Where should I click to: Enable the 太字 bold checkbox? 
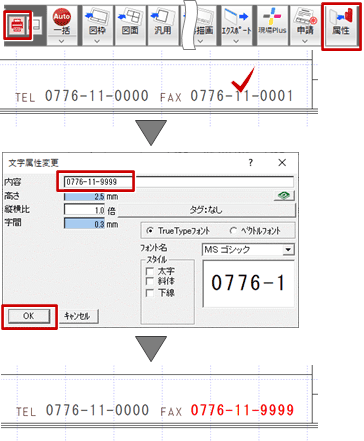[x=150, y=271]
